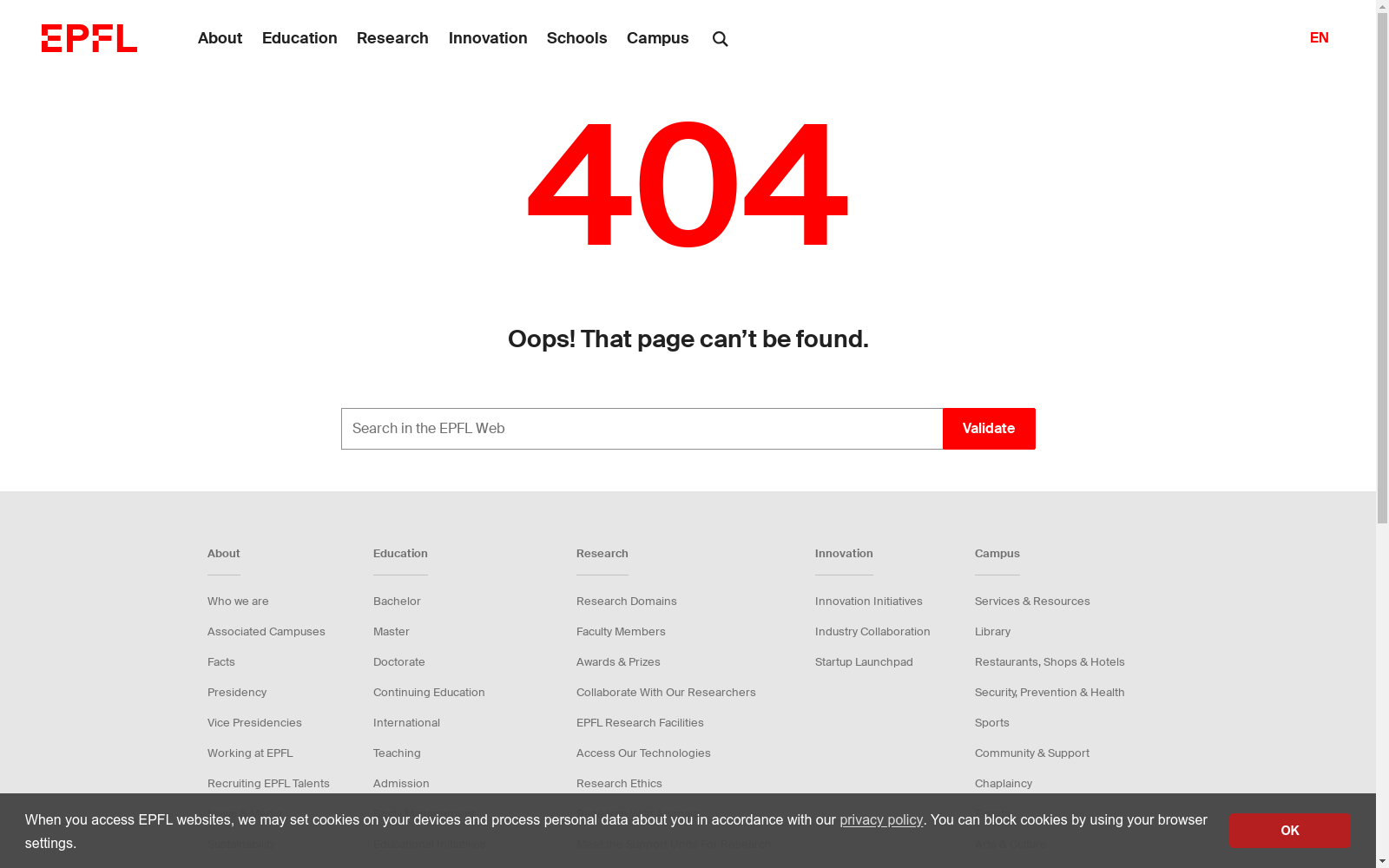Go to the Master page
The width and height of the screenshot is (1389, 868).
pos(392,632)
